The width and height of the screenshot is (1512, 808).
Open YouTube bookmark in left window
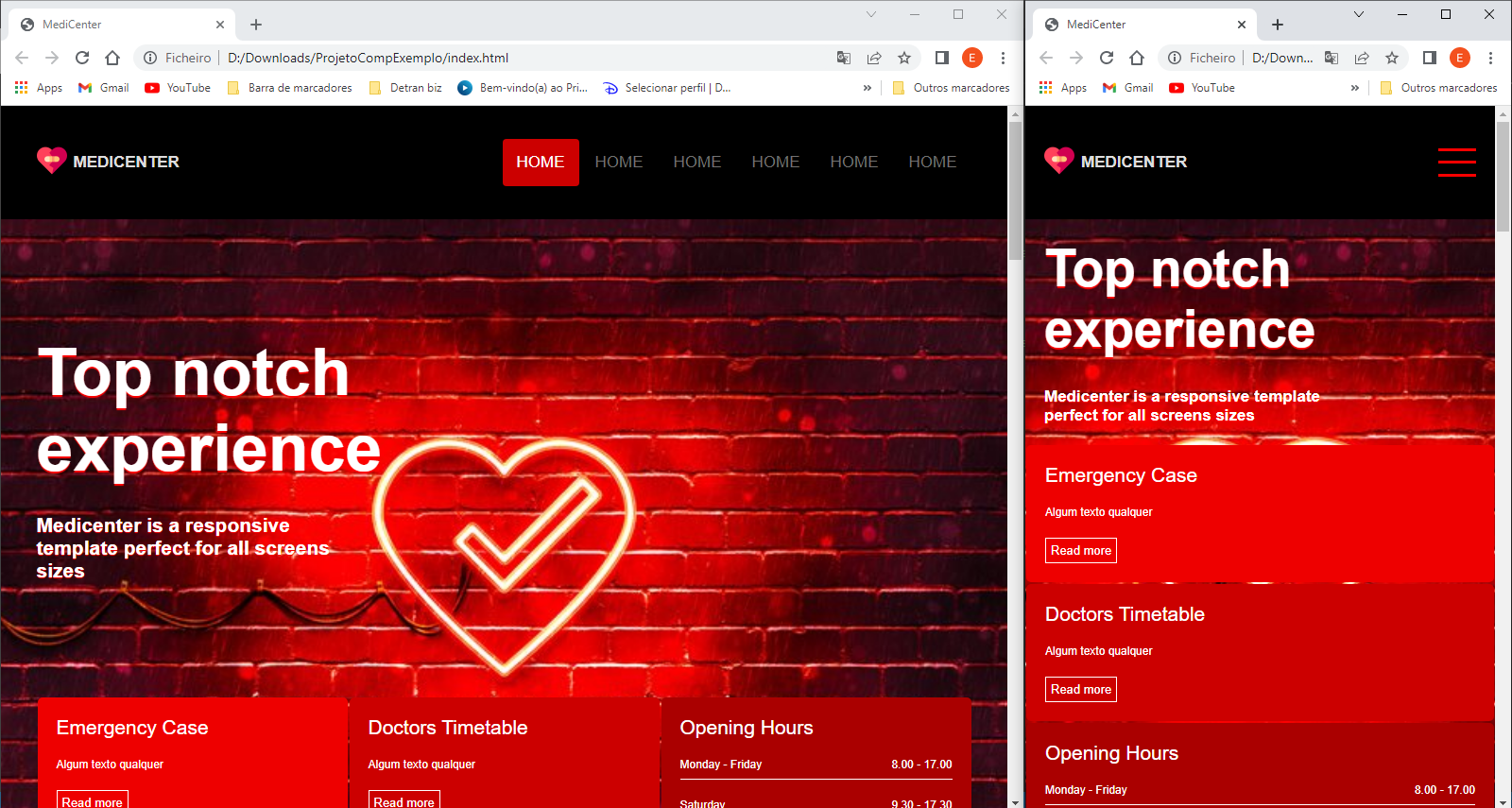pyautogui.click(x=179, y=88)
